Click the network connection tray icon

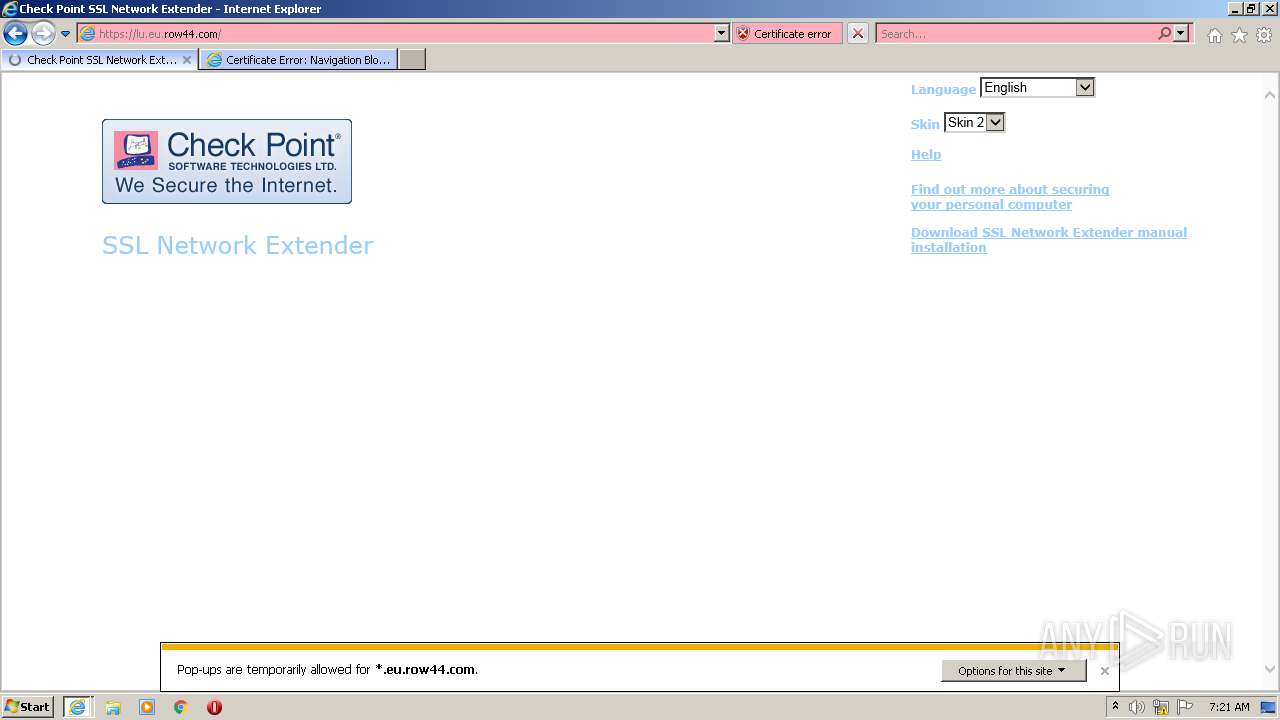pyautogui.click(x=1161, y=707)
